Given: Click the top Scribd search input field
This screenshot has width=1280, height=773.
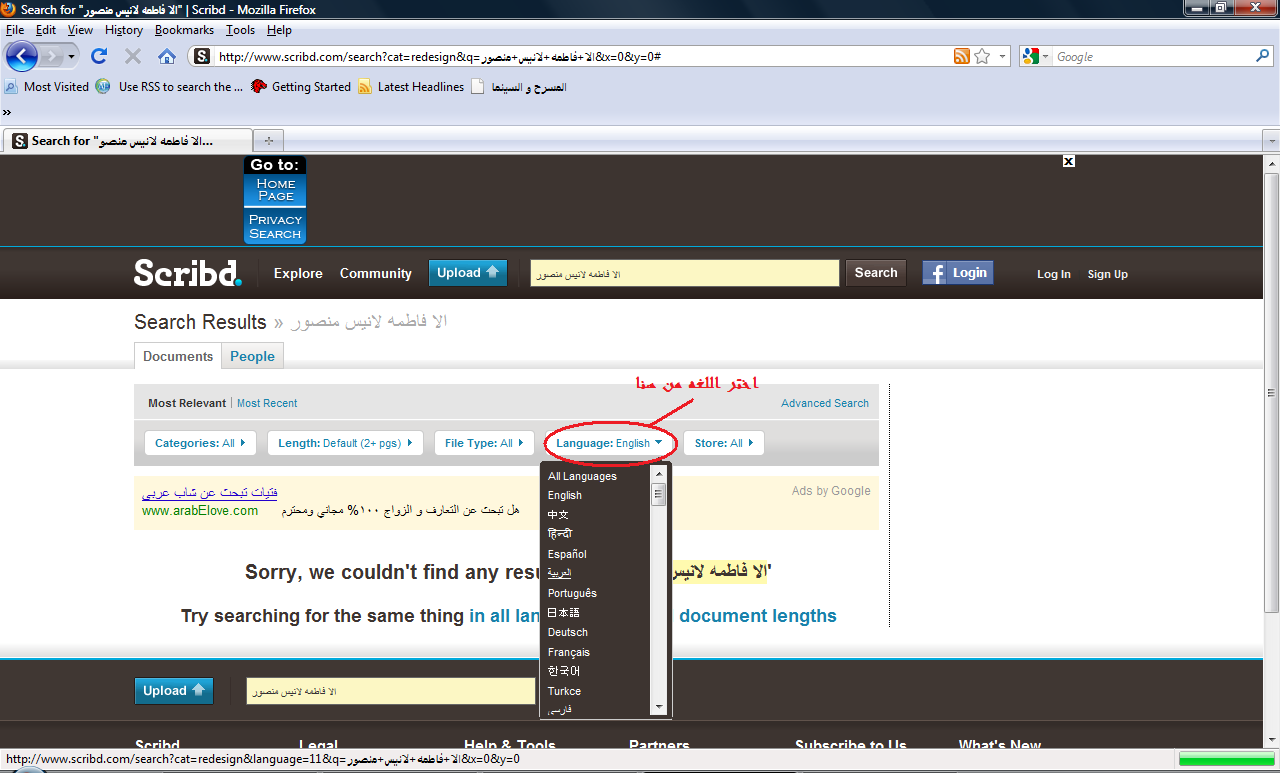Looking at the screenshot, I should point(685,273).
